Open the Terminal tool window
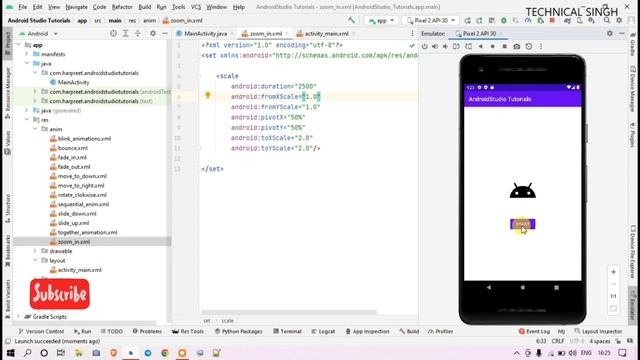Image resolution: width=640 pixels, height=360 pixels. coord(287,331)
